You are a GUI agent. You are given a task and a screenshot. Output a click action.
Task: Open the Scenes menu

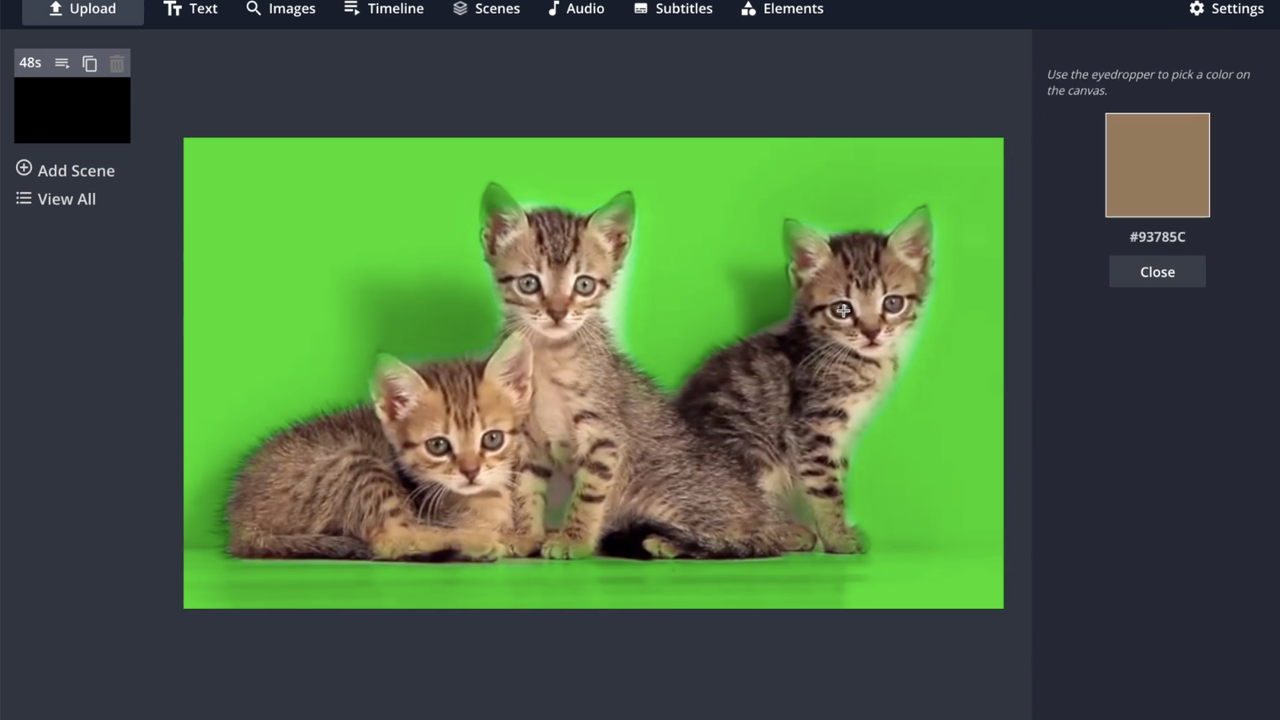486,9
